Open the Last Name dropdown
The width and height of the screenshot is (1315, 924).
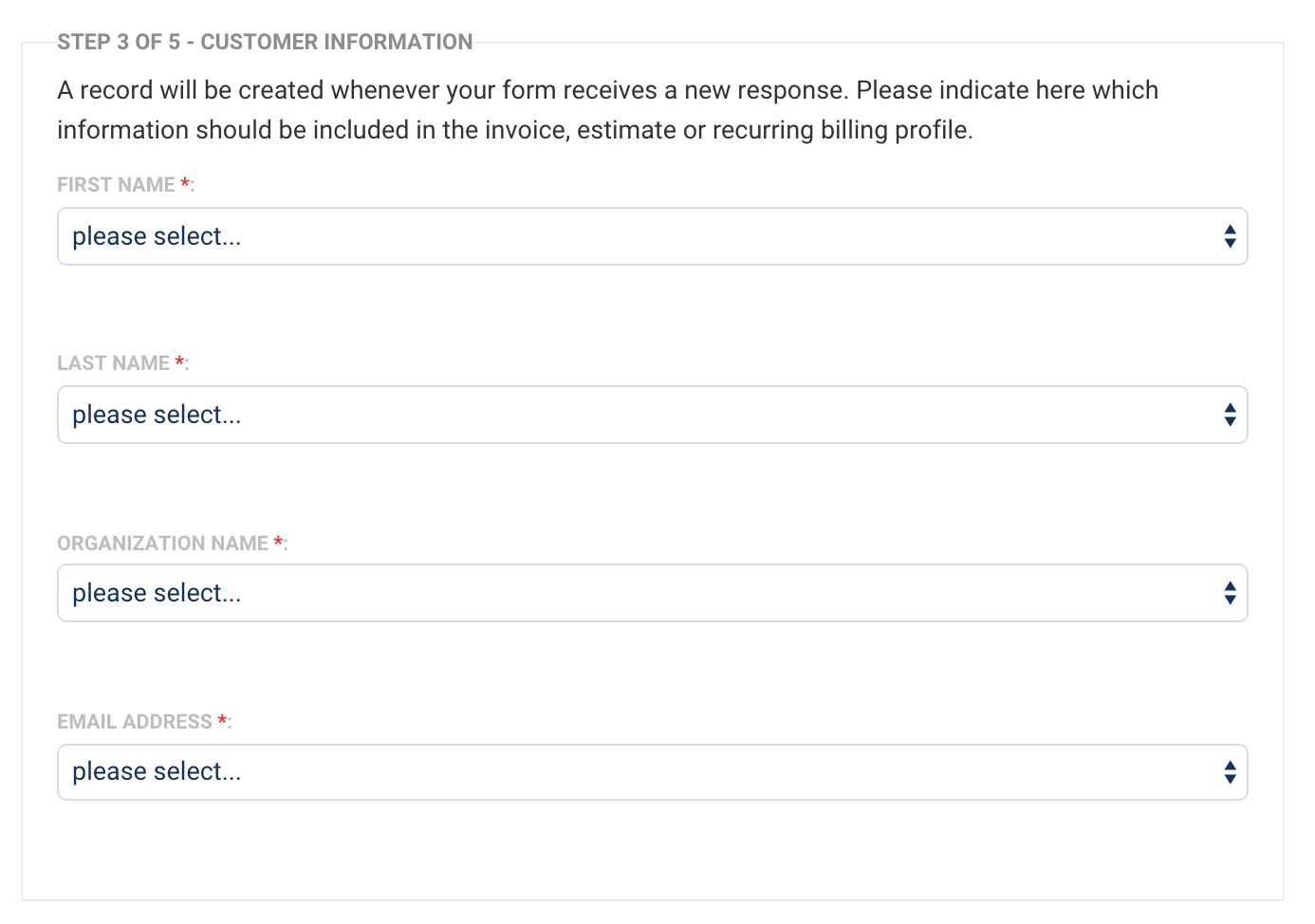coord(652,415)
